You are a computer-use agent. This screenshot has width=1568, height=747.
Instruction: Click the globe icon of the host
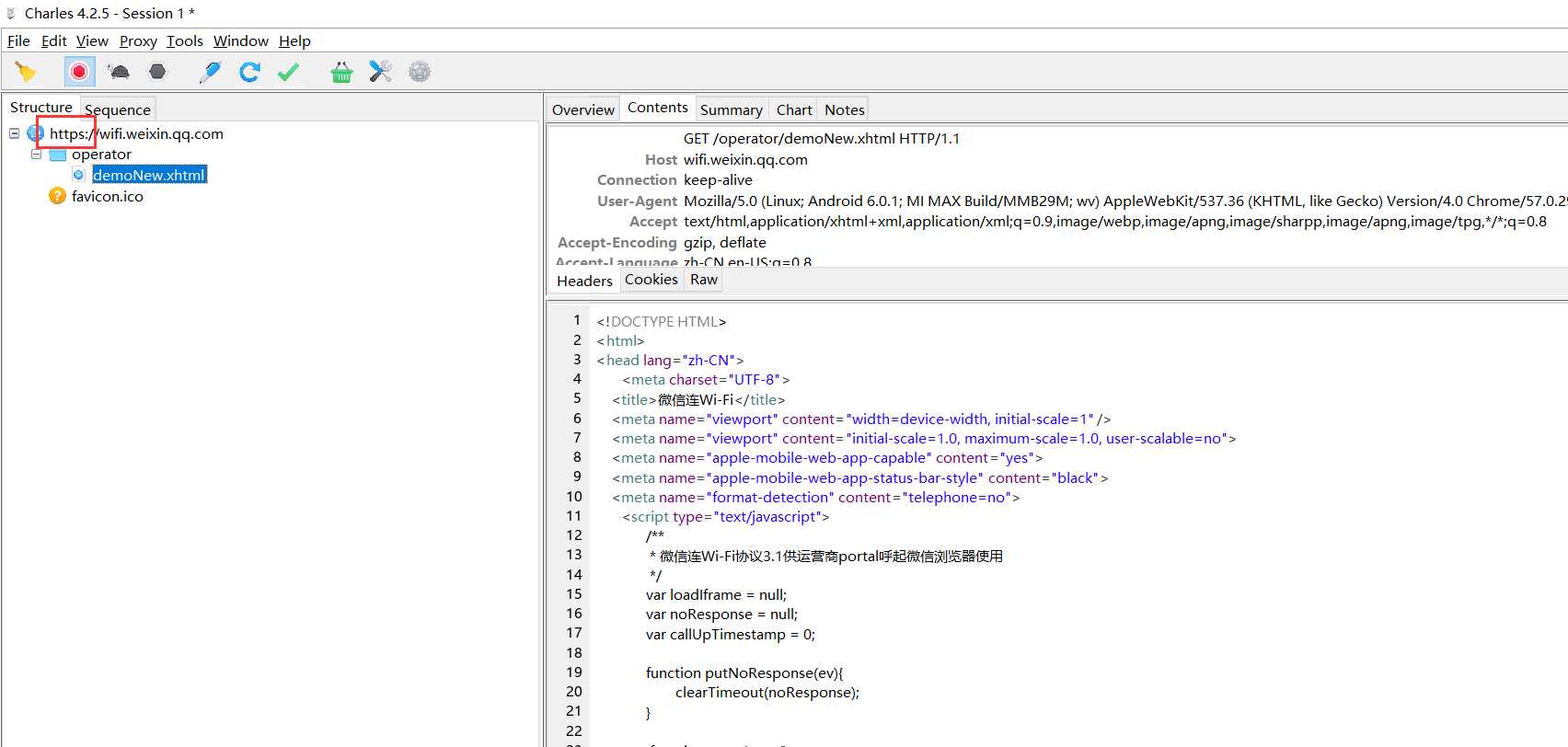(36, 133)
